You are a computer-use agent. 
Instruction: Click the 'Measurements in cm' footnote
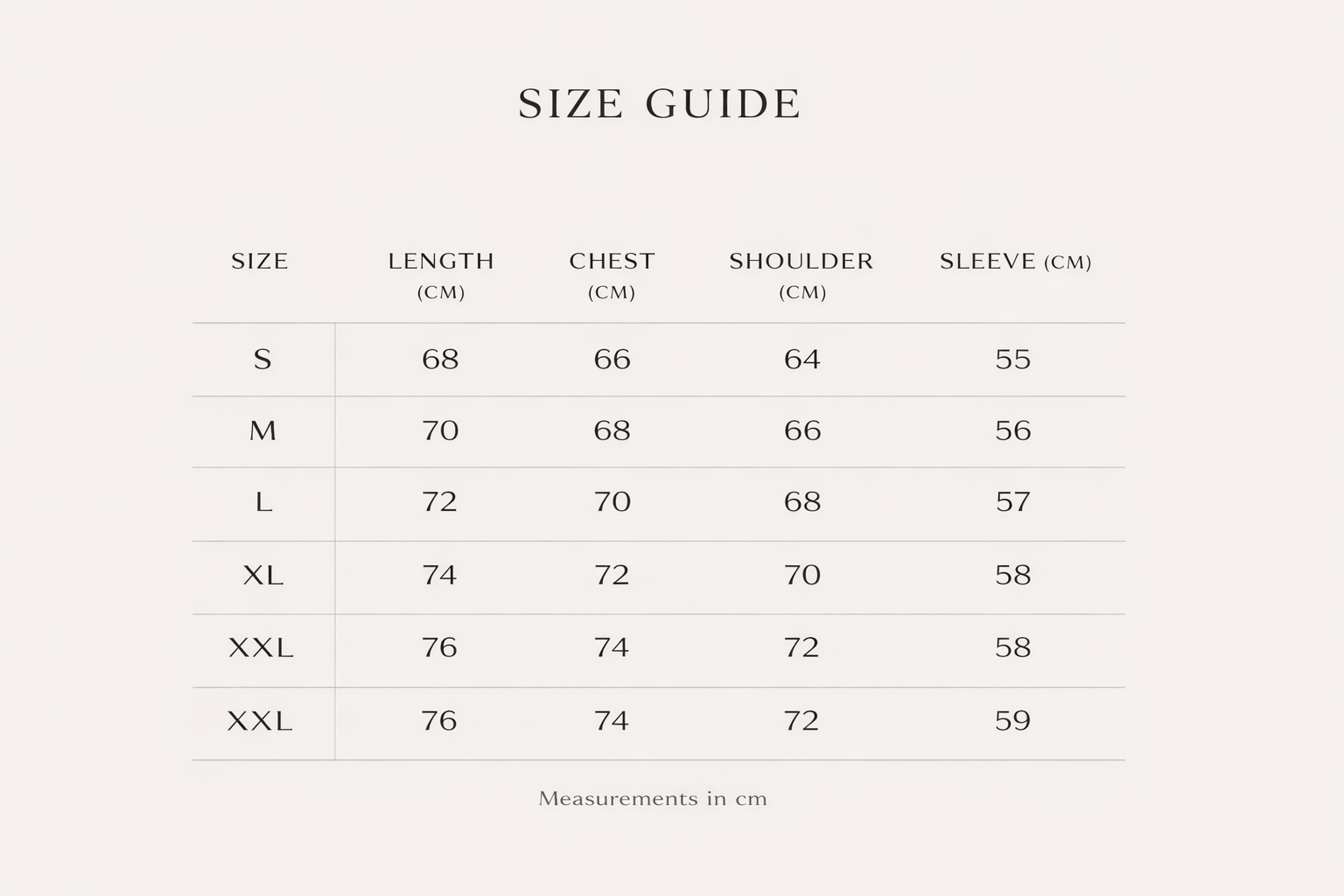point(653,798)
